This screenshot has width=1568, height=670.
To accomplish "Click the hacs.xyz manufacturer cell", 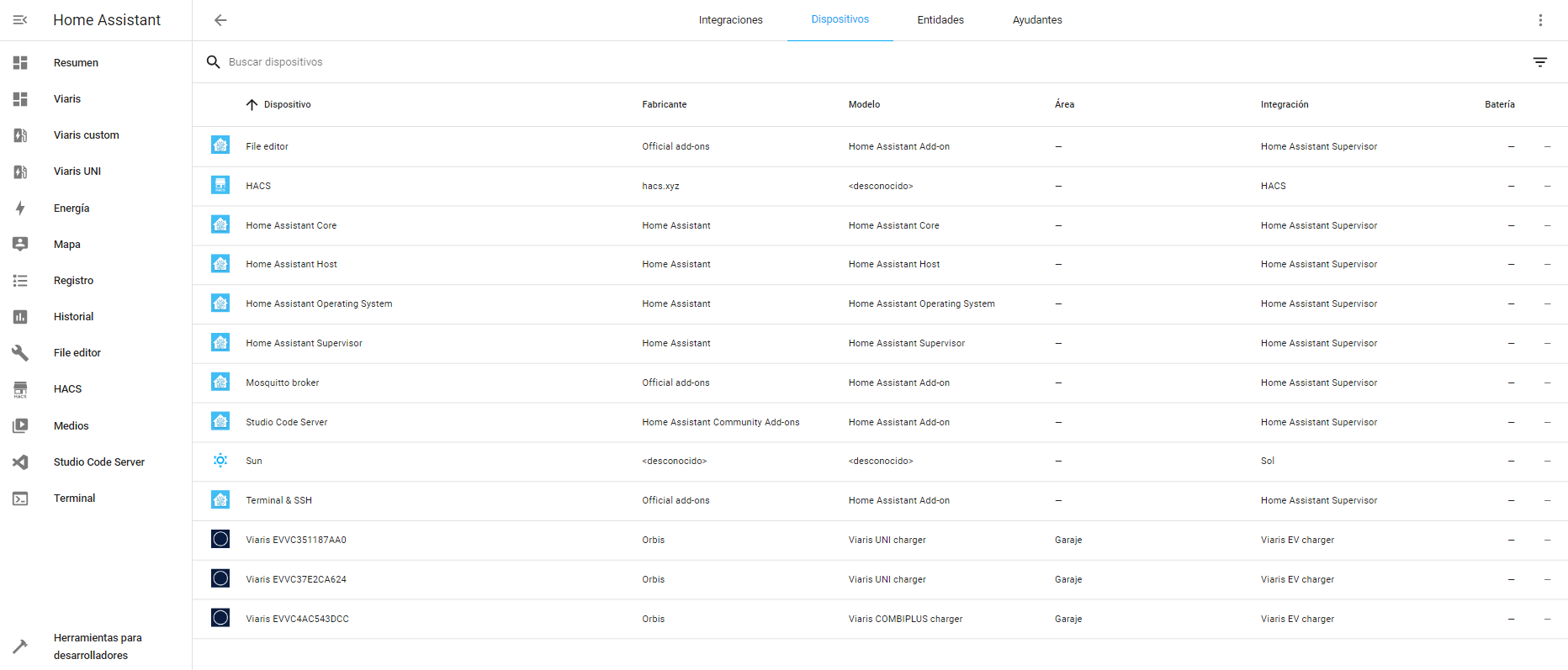I will pos(660,186).
